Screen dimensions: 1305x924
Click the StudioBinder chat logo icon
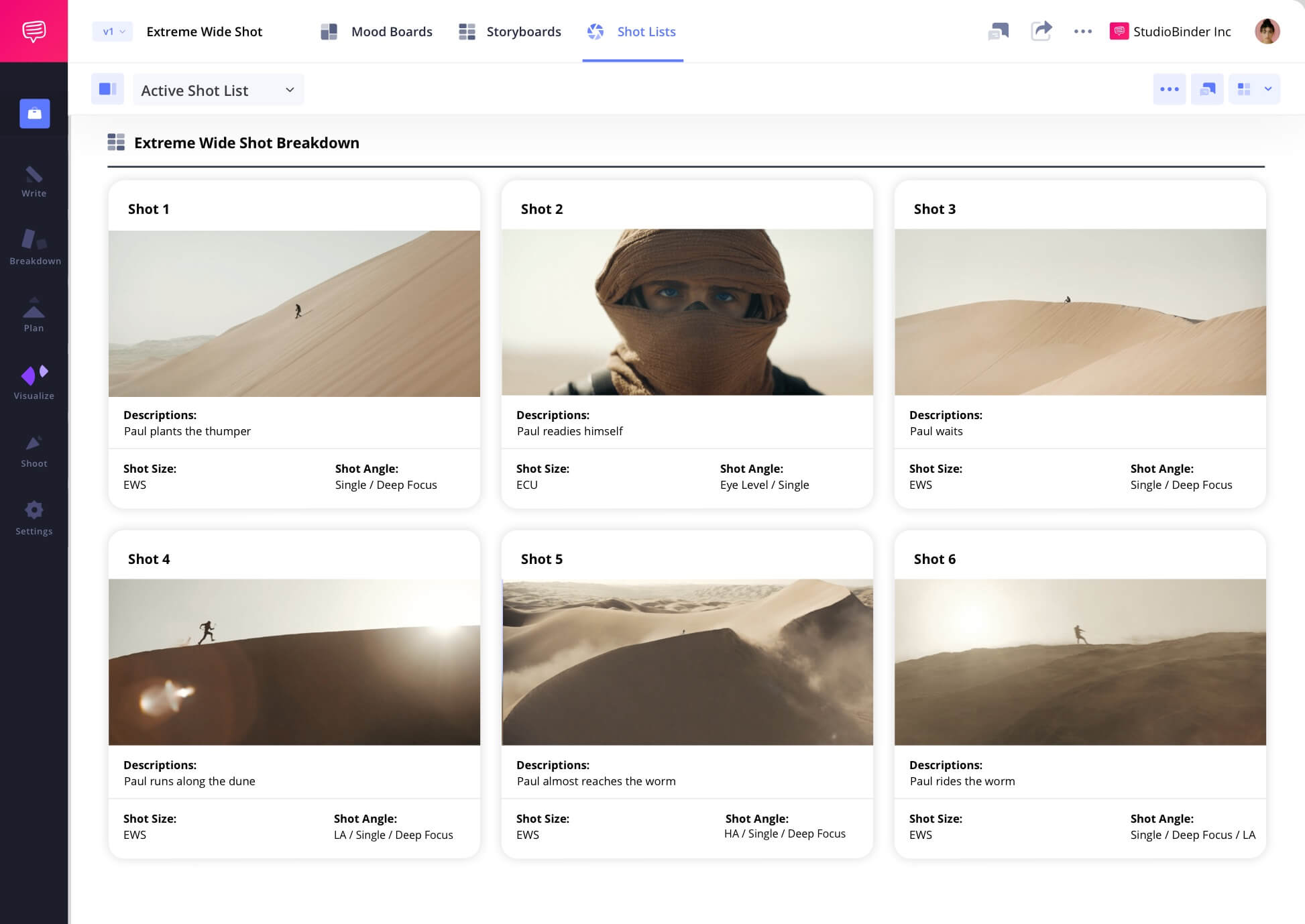click(34, 31)
